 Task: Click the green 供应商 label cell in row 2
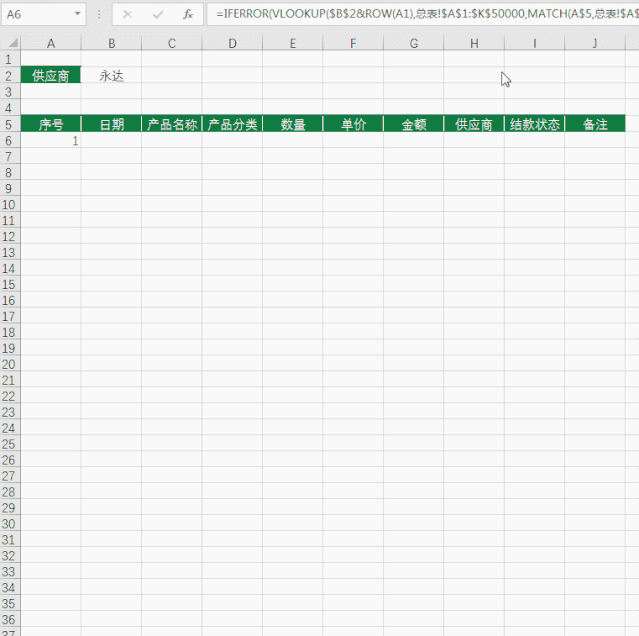coord(51,76)
